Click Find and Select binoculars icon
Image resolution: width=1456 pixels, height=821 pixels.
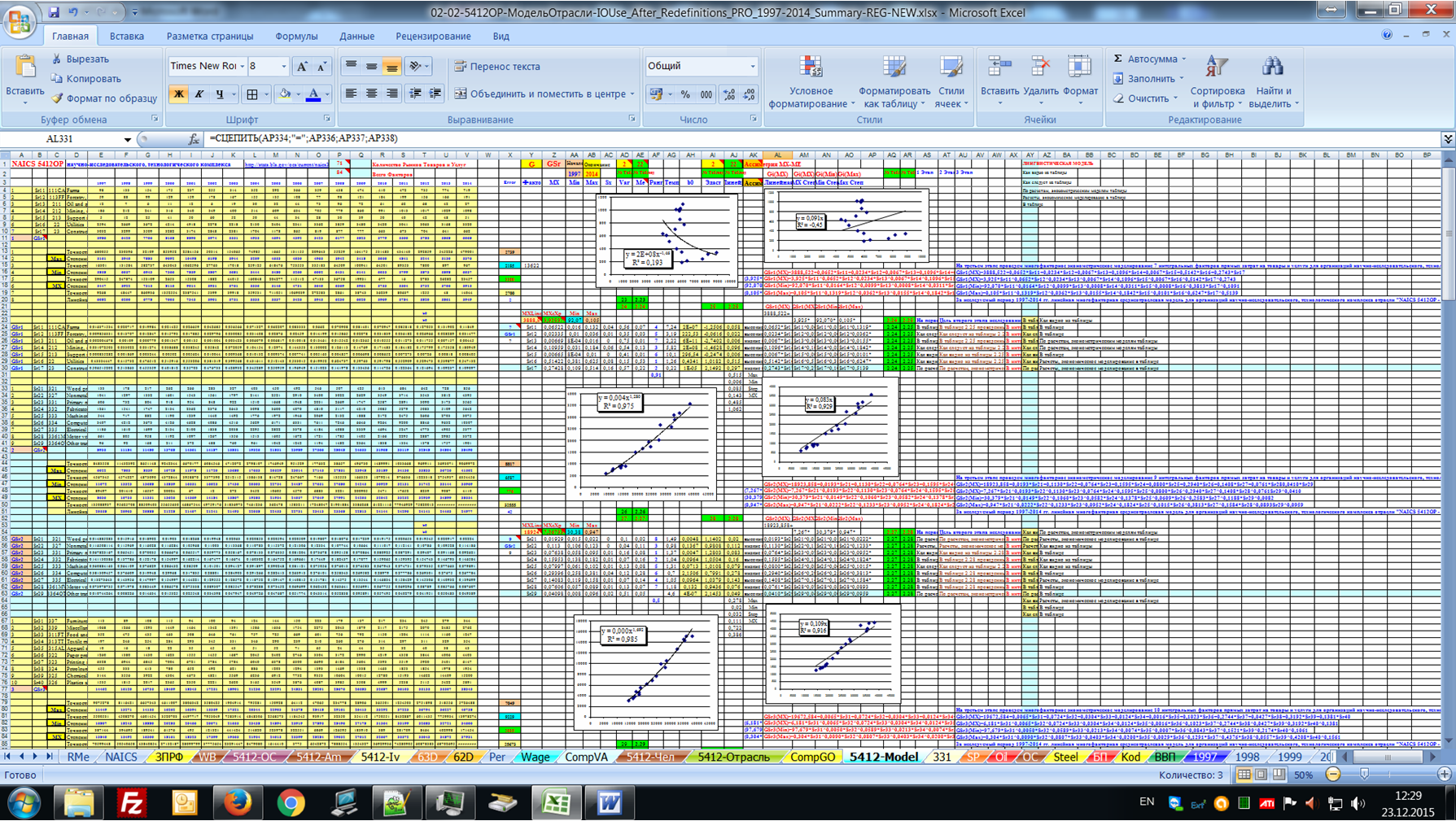1273,82
